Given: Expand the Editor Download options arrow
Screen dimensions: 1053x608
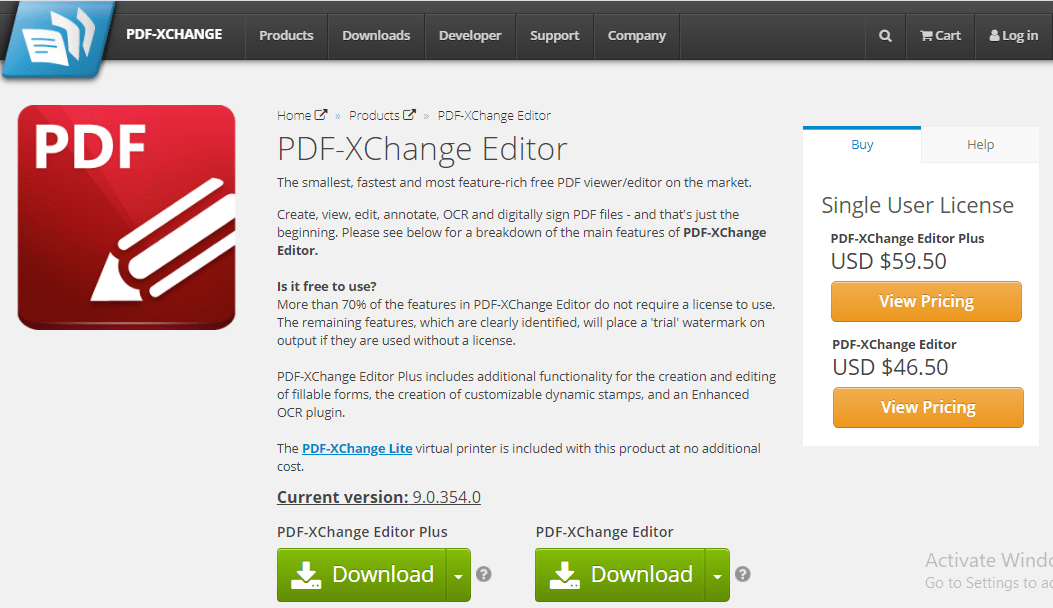Looking at the screenshot, I should click(717, 575).
